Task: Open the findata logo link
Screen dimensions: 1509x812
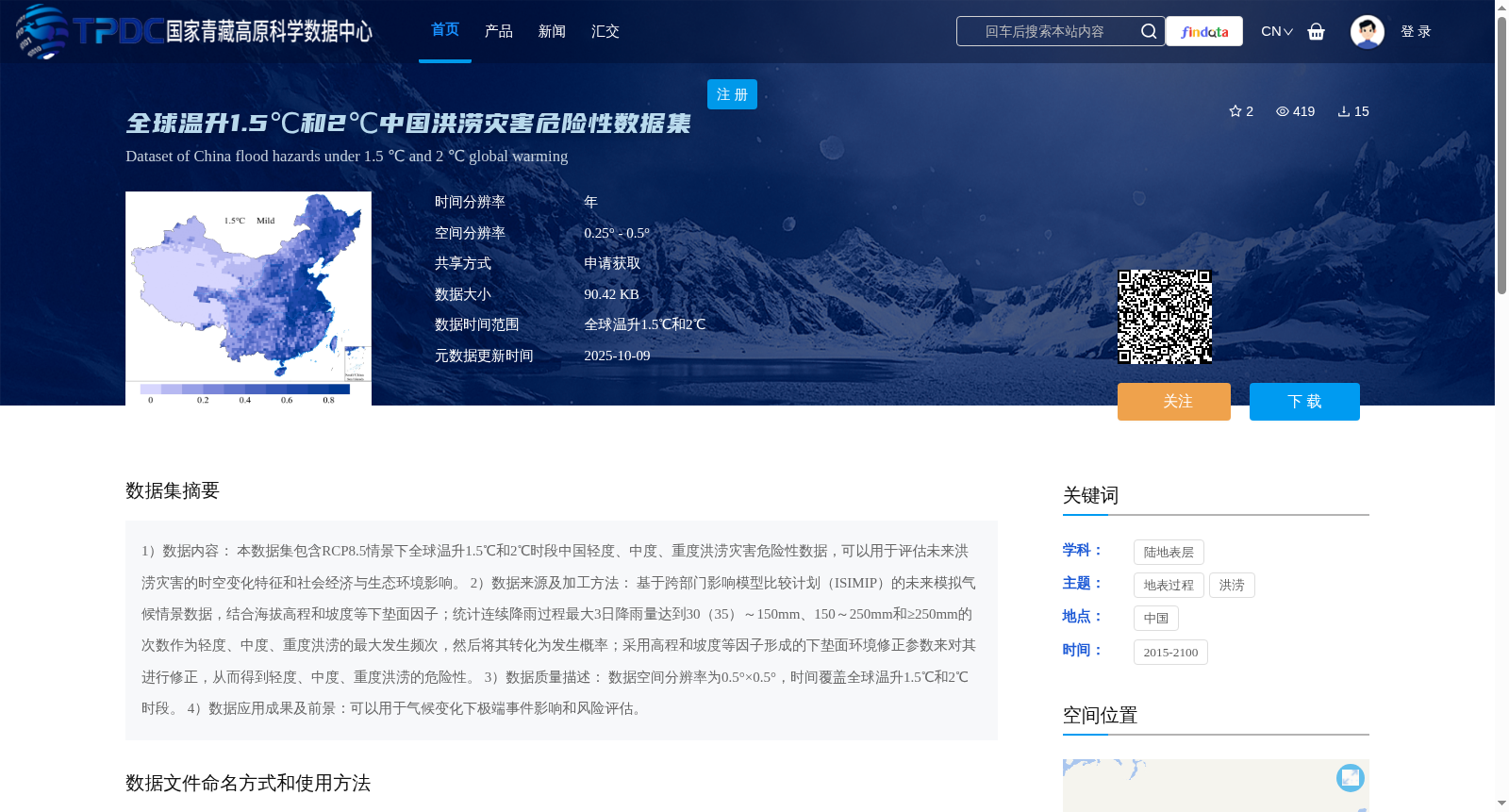Action: coord(1204,31)
